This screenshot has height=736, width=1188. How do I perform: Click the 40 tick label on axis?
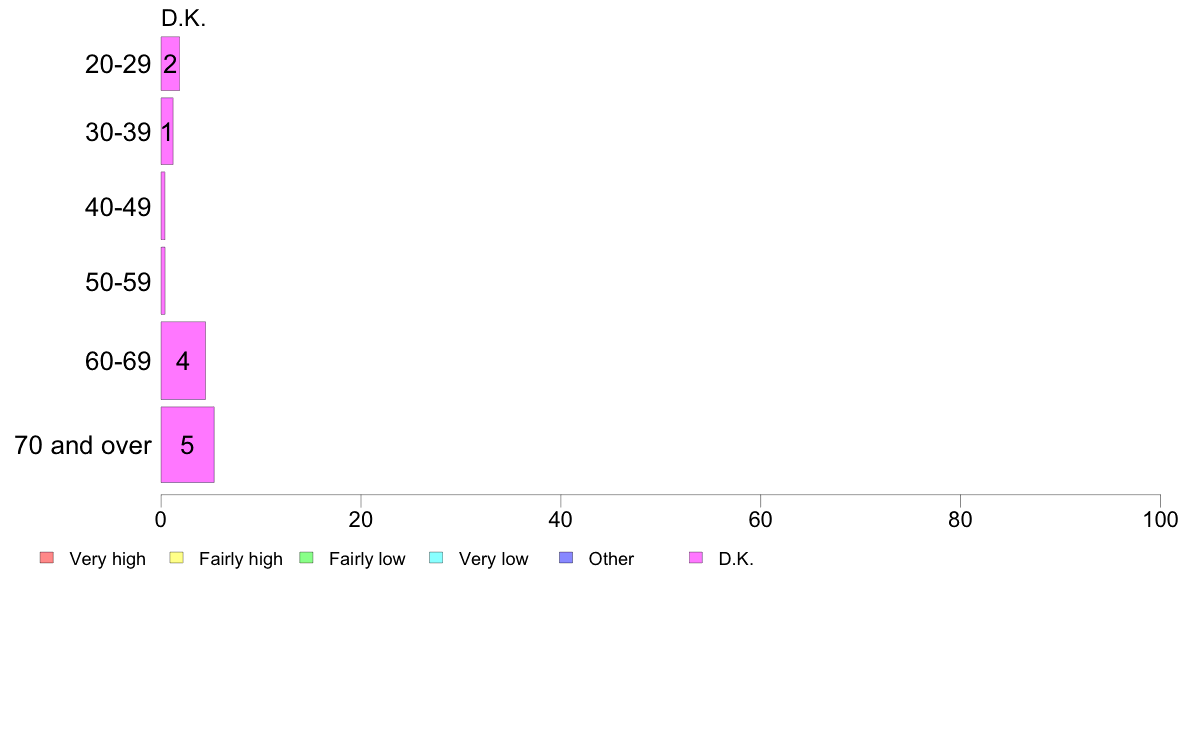tap(561, 519)
